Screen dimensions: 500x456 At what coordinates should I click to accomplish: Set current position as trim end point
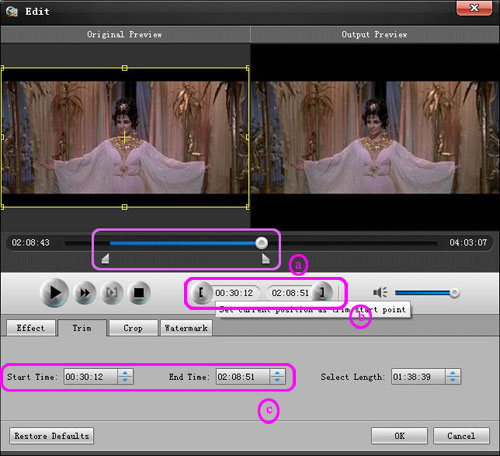tap(322, 293)
